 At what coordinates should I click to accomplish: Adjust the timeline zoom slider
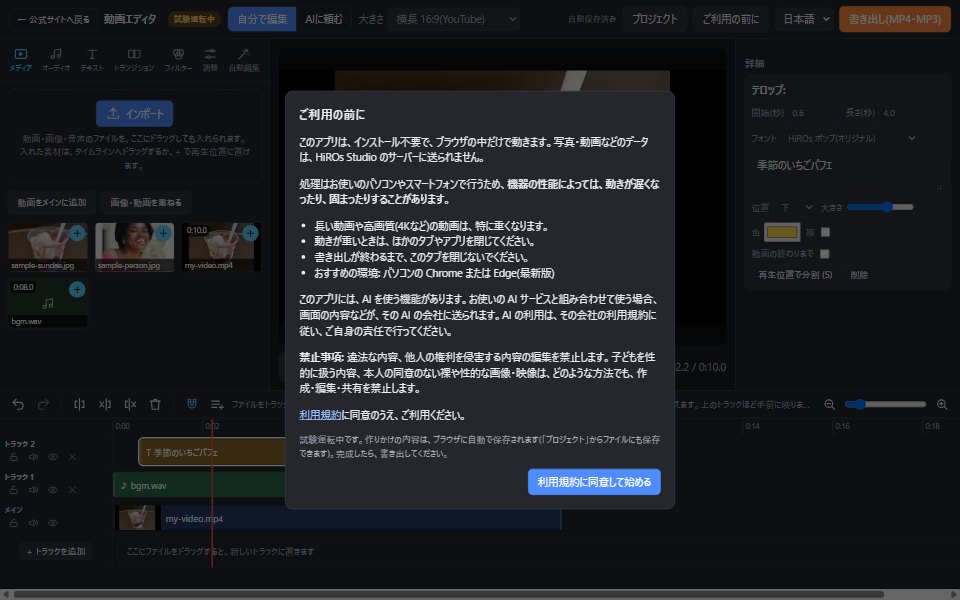[885, 405]
